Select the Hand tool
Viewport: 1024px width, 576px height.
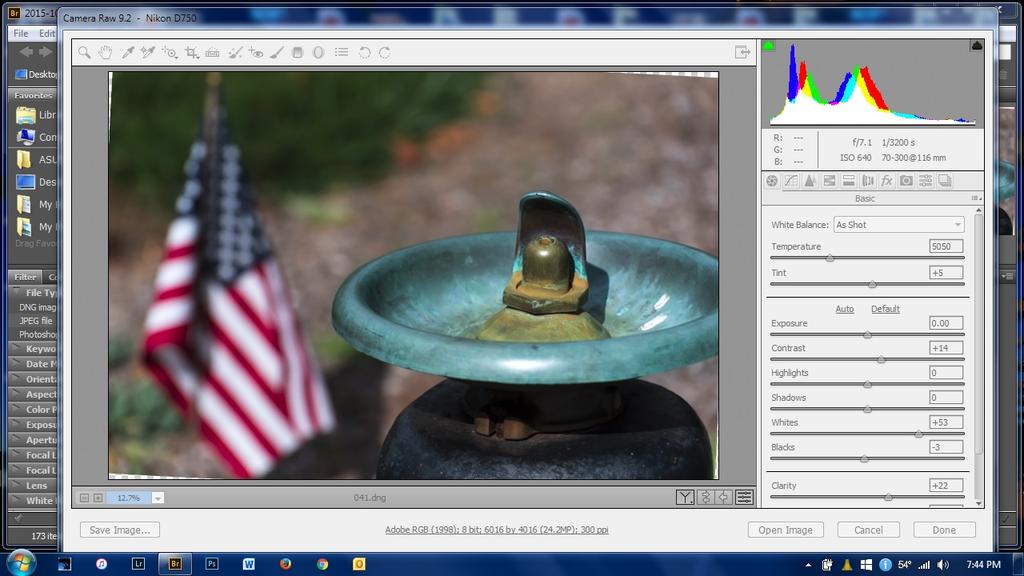(x=105, y=52)
